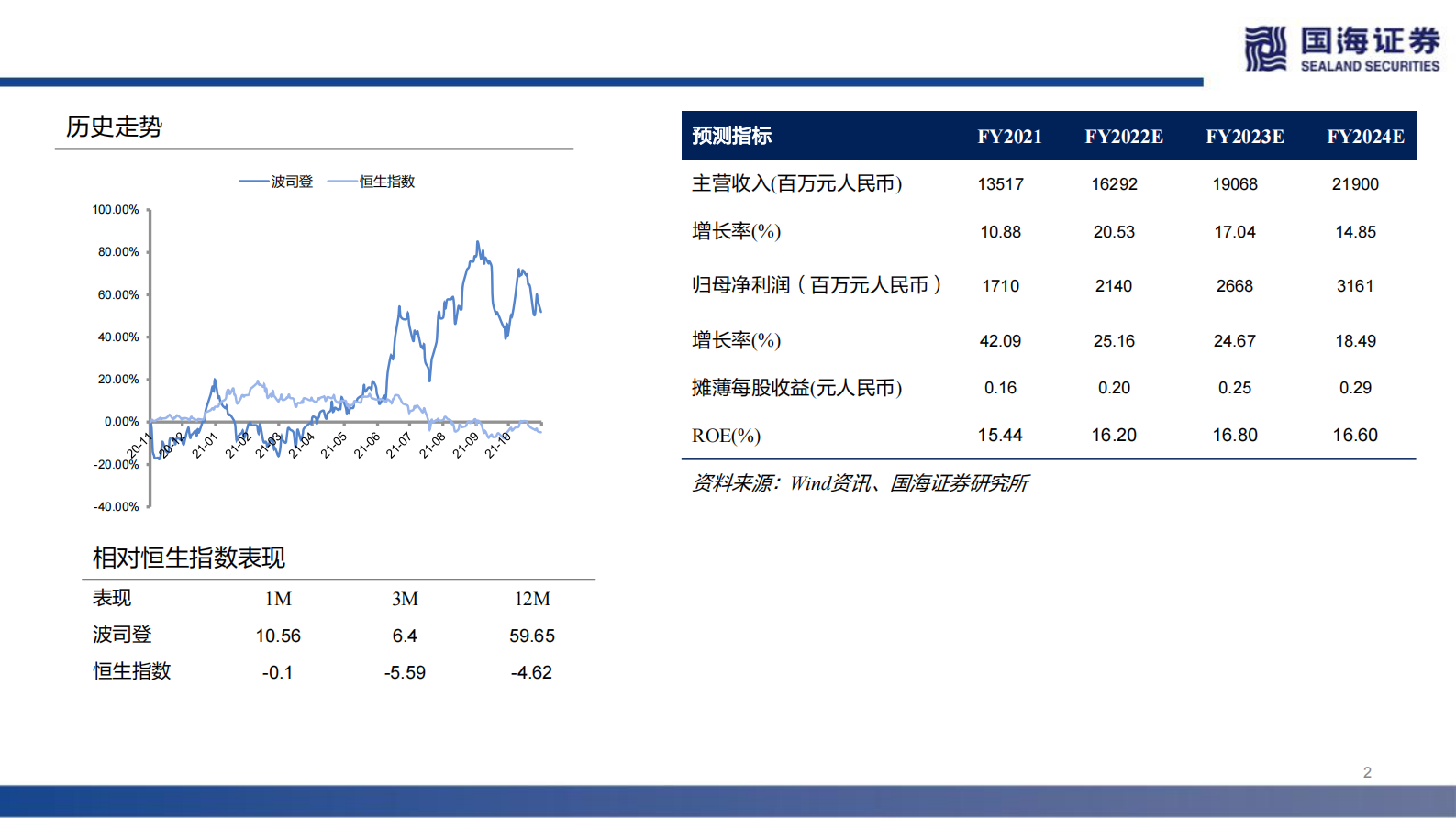Select the 59.65 value for 波司登
1456x818 pixels.
pos(532,636)
